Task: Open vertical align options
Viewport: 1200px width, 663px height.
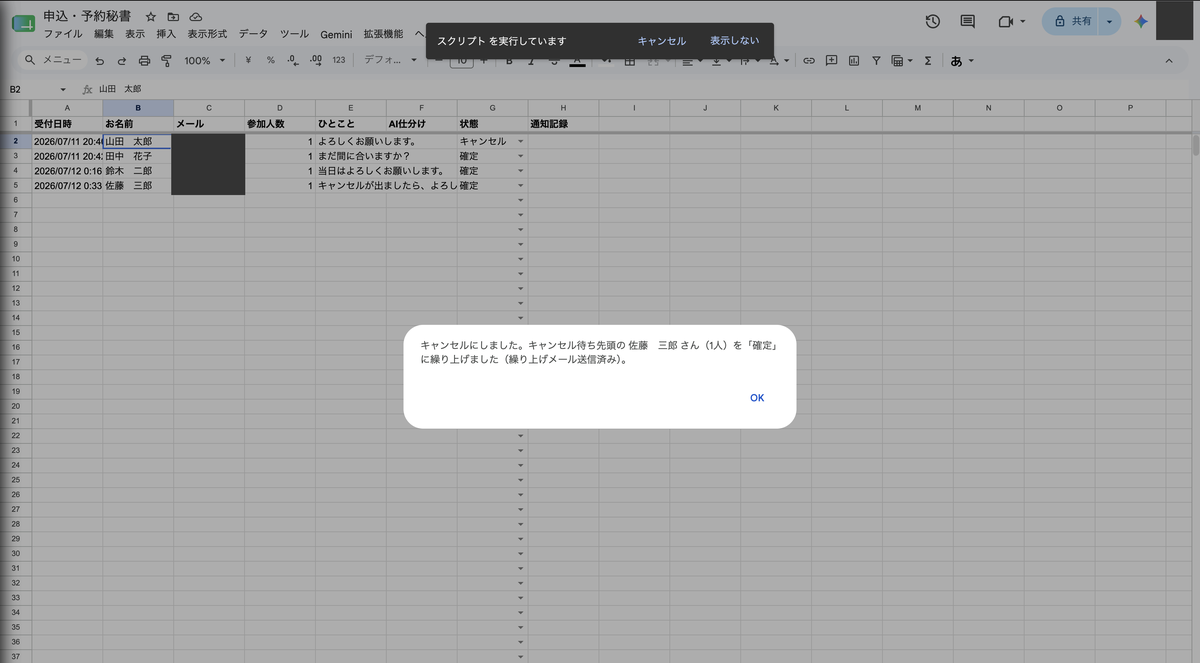Action: [722, 61]
